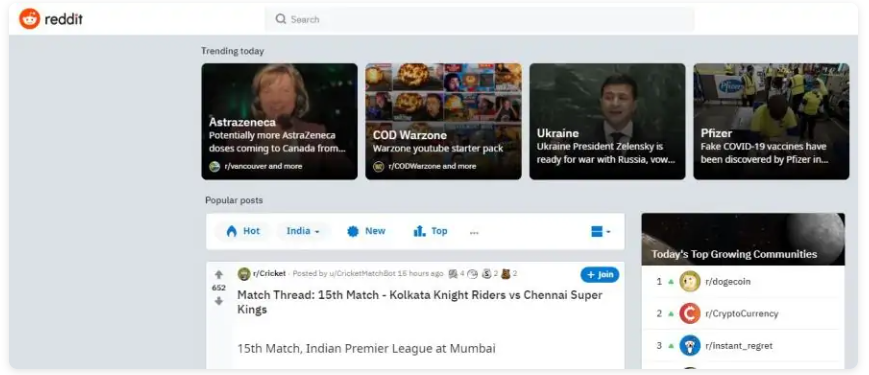Click the search magnifier icon
869x375 pixels.
click(x=281, y=19)
